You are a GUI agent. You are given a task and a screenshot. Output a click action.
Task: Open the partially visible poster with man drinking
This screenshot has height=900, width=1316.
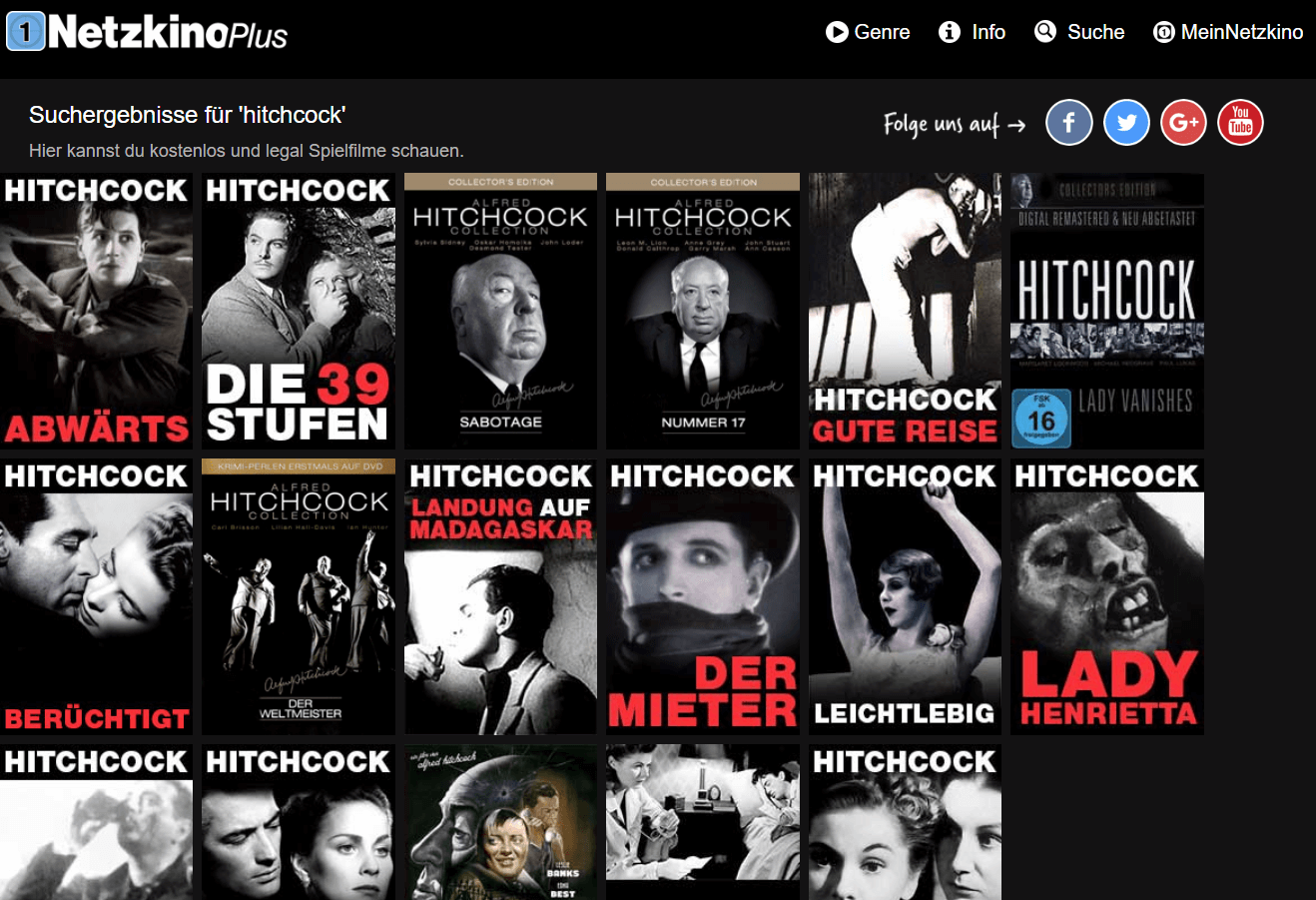(x=97, y=822)
